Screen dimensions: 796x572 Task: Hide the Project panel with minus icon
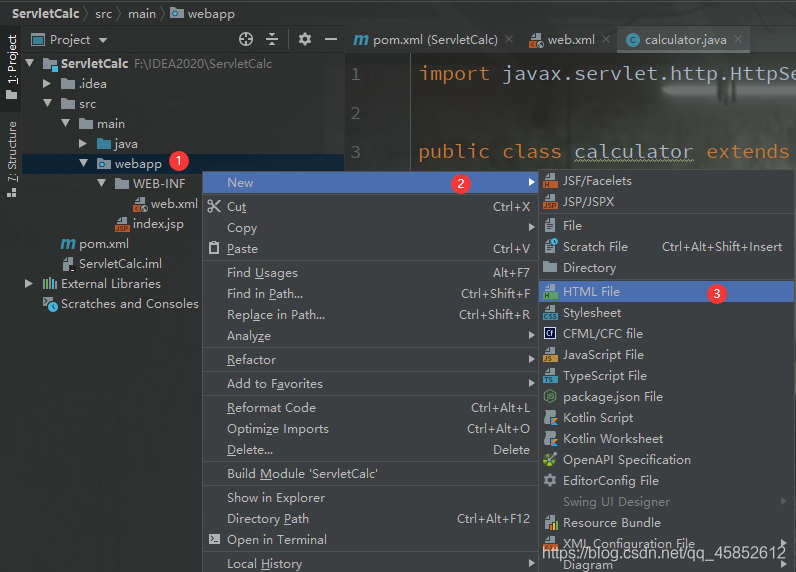click(331, 39)
